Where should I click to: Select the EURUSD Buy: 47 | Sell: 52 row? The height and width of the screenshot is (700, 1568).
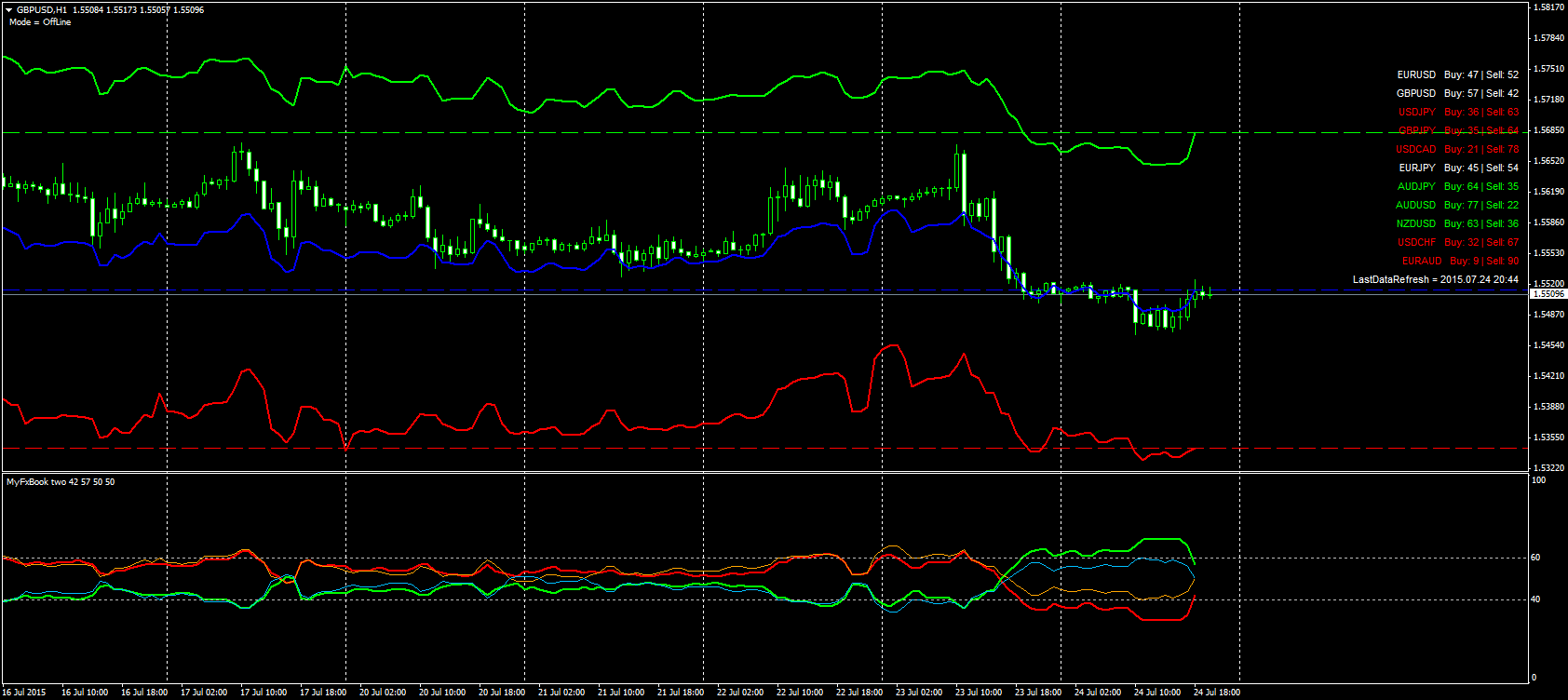[1457, 74]
